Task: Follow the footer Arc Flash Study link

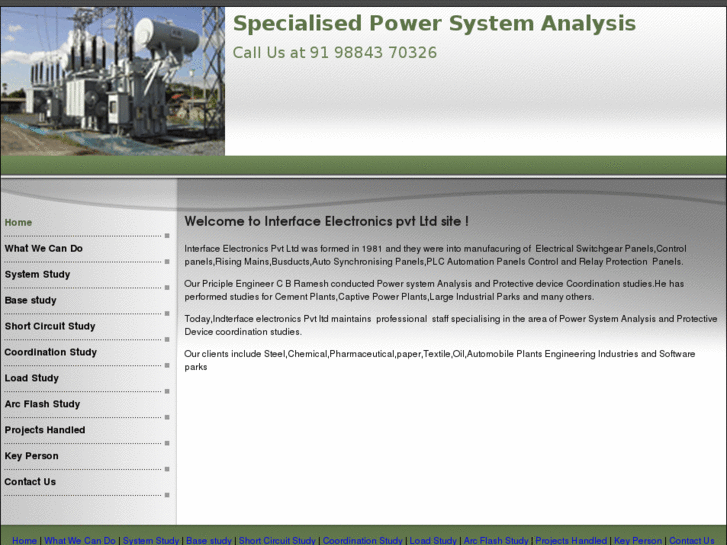Action: [496, 540]
